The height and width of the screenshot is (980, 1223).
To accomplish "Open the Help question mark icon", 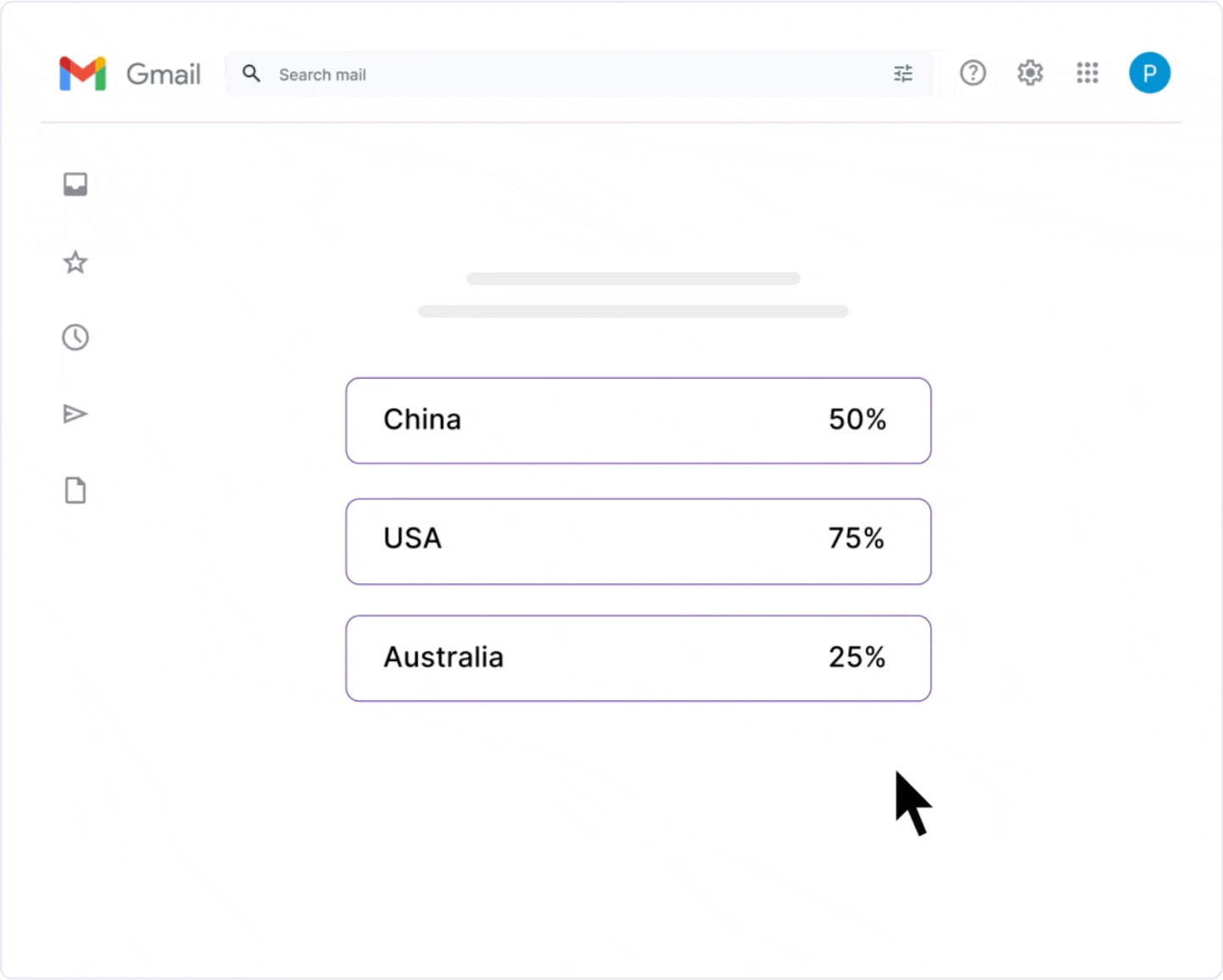I will pyautogui.click(x=973, y=73).
